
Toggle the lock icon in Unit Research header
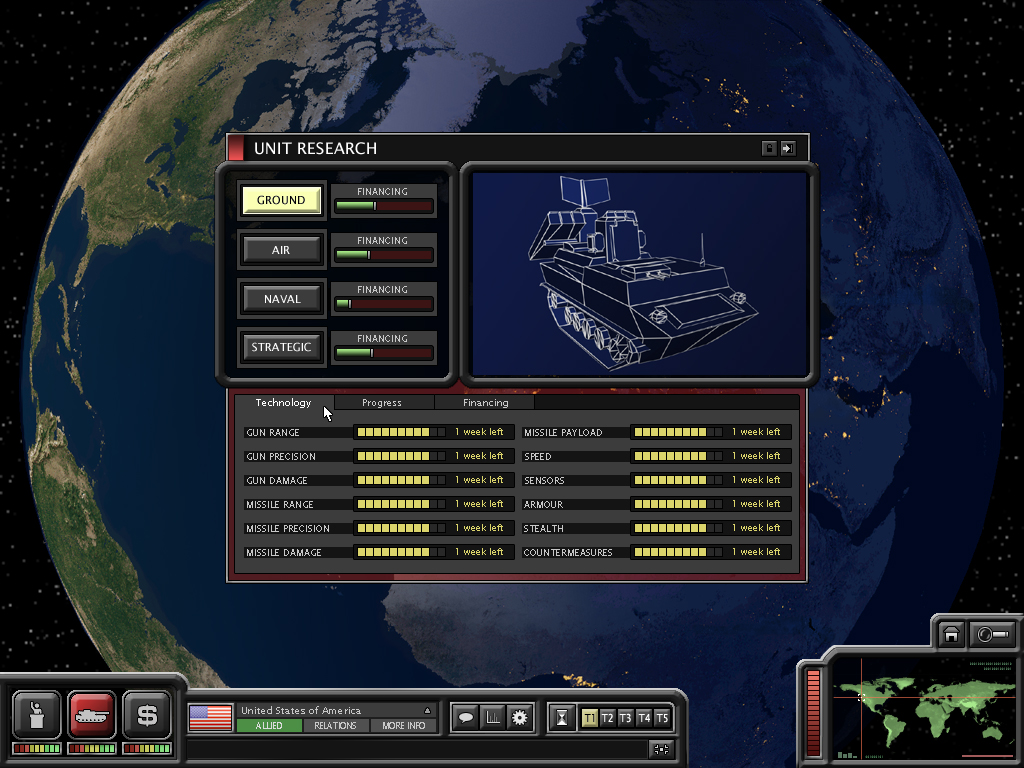(x=768, y=148)
